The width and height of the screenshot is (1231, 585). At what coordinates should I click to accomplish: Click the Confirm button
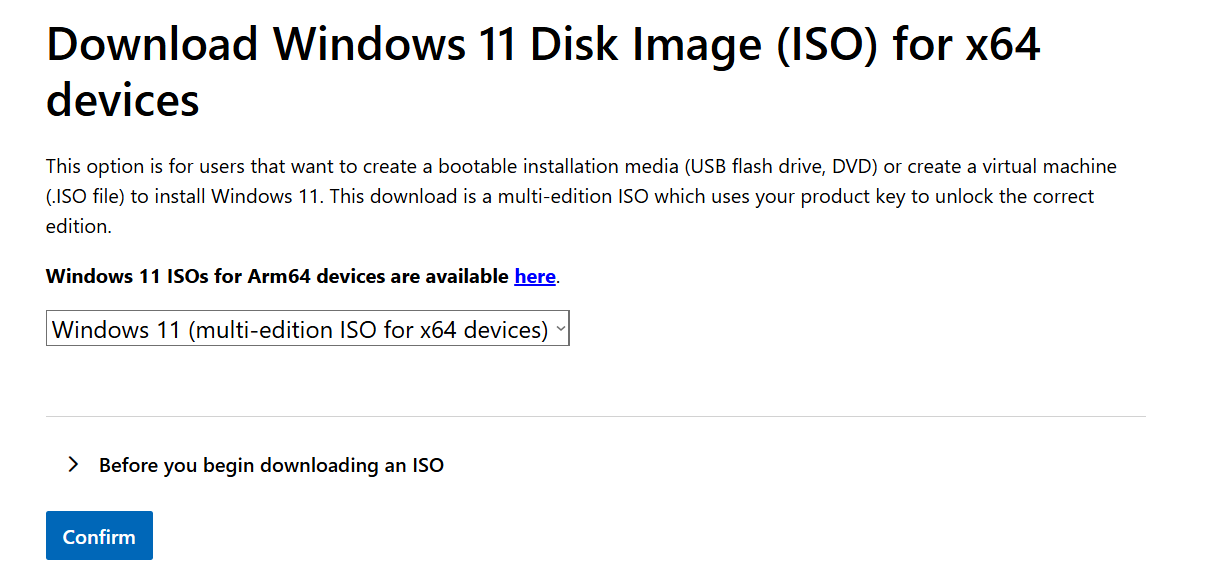(x=99, y=536)
